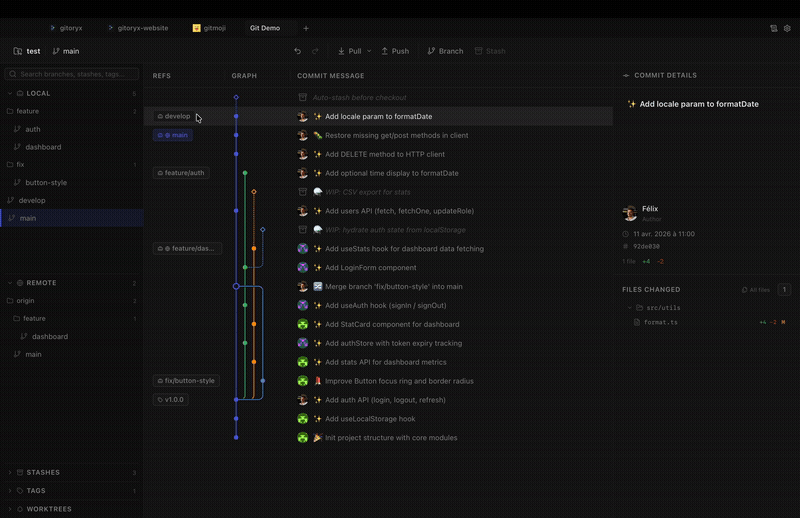Click the party emoji on Init project commit
The image size is (800, 518).
(x=317, y=437)
